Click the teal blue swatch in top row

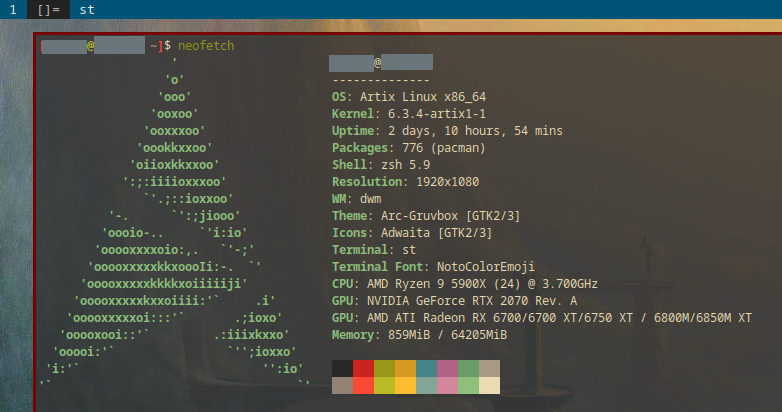point(426,369)
